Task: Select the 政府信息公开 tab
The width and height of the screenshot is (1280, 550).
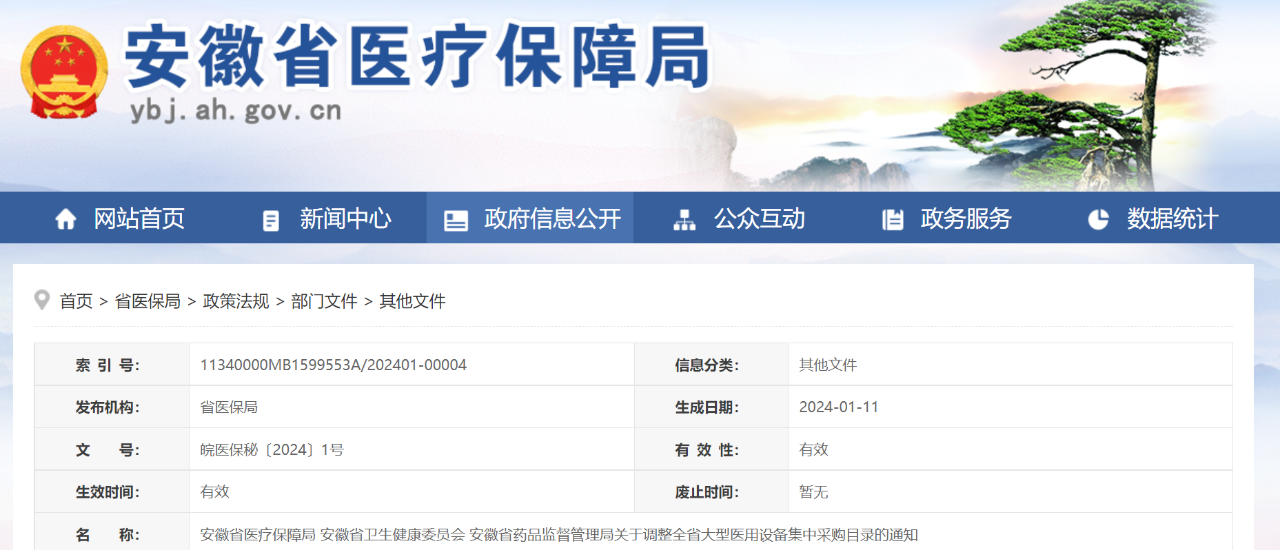Action: [552, 219]
